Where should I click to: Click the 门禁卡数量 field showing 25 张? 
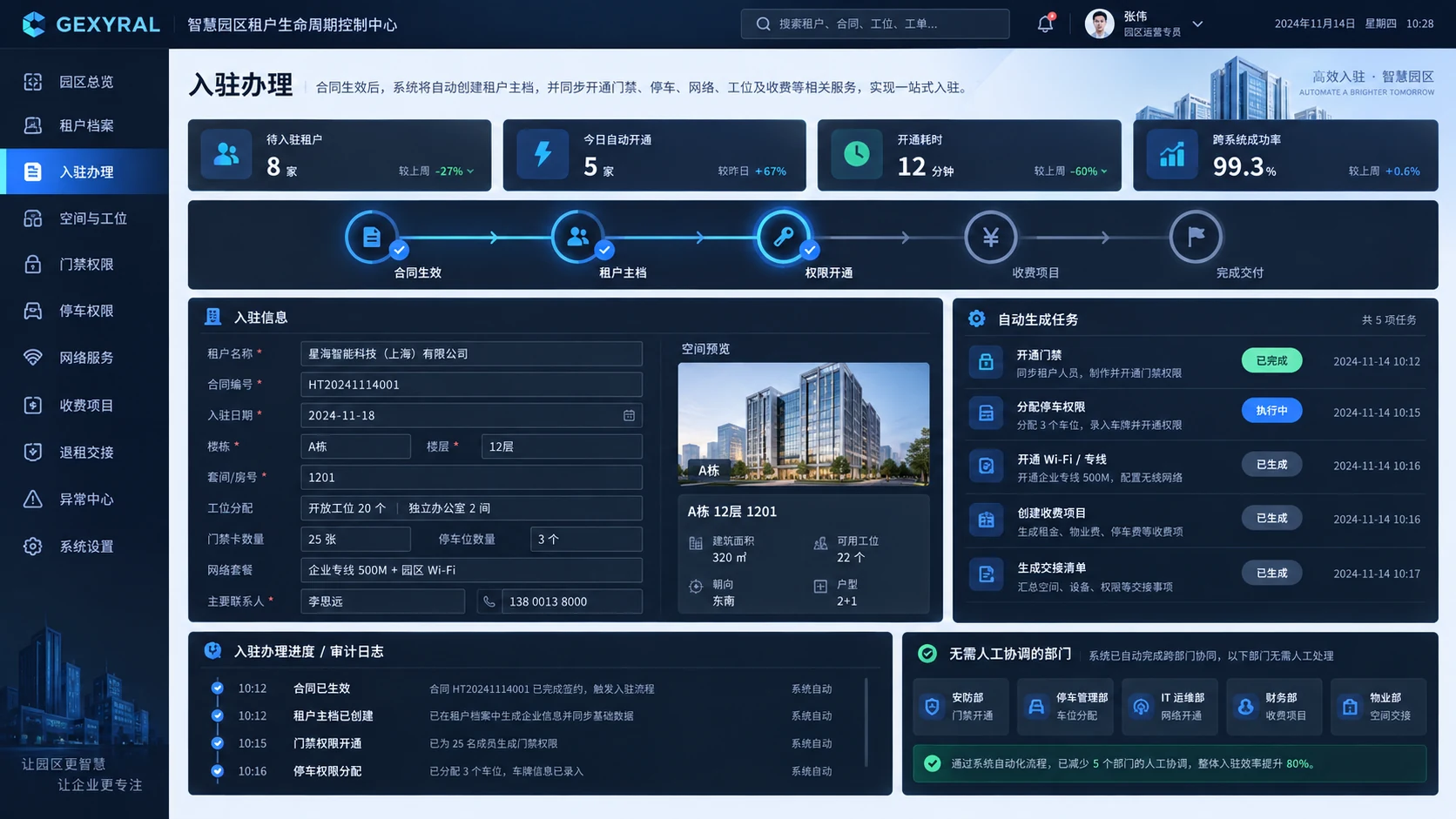355,540
